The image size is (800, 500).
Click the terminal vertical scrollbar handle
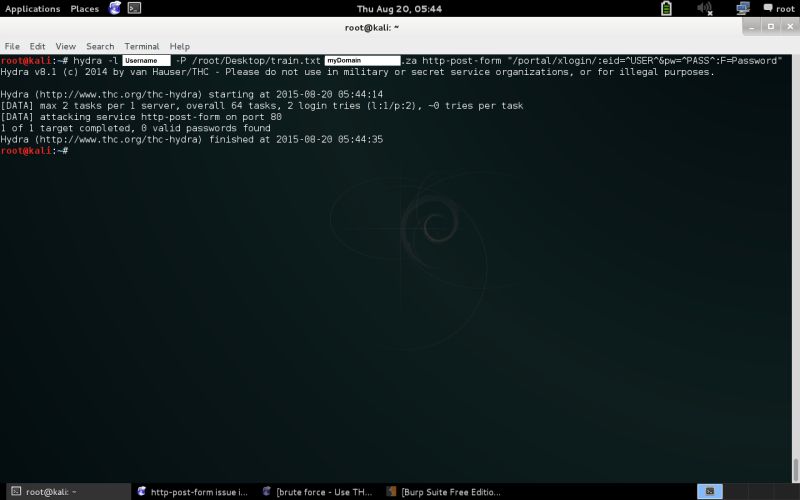point(795,470)
